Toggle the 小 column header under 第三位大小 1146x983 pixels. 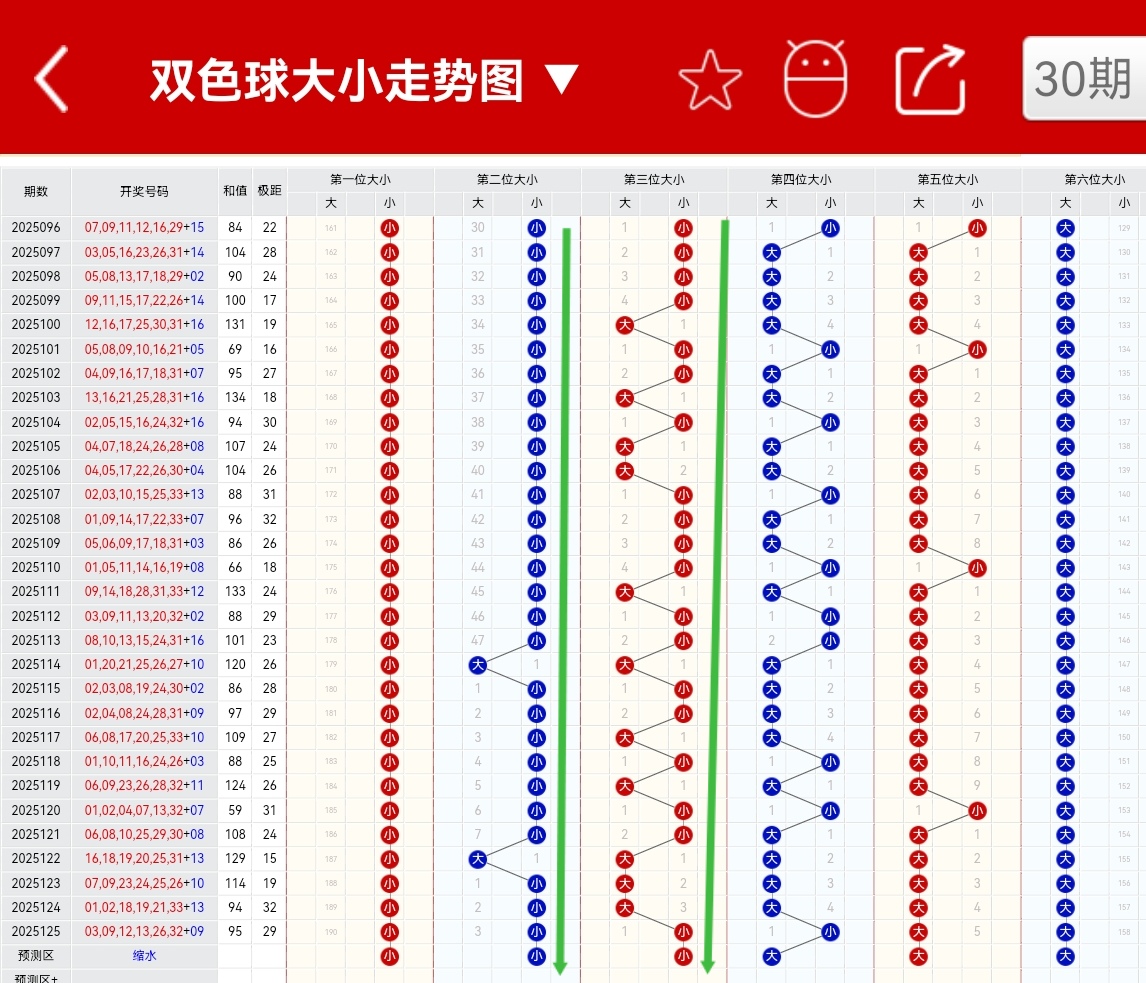point(683,203)
